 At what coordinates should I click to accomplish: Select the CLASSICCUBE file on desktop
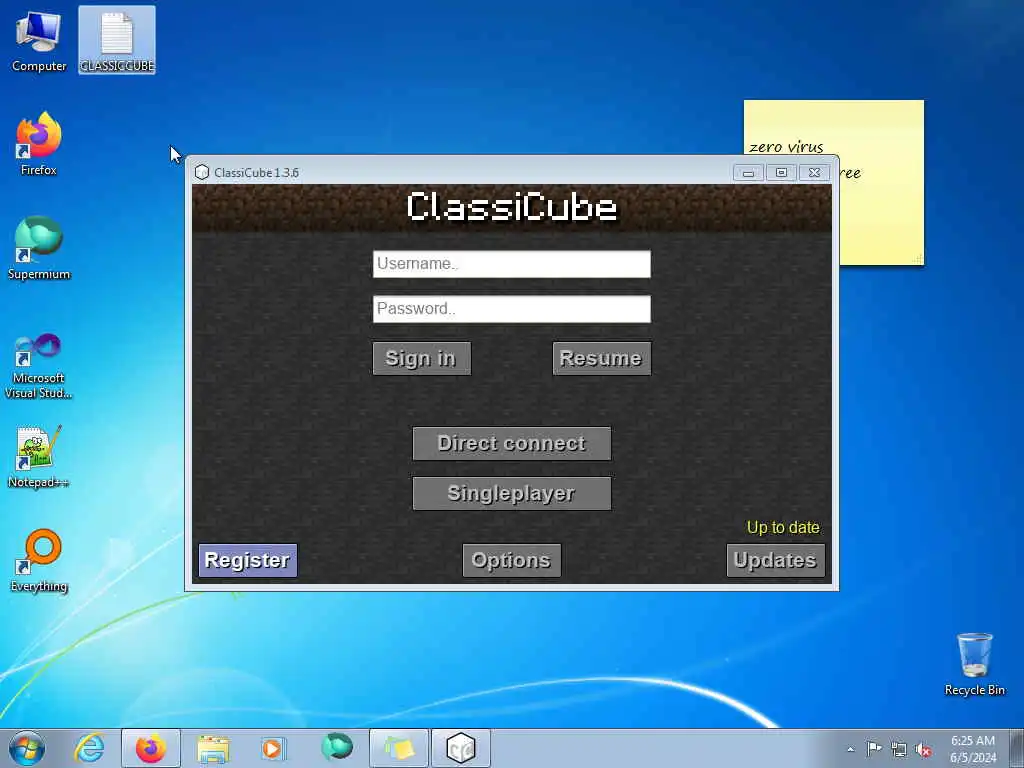[x=117, y=40]
